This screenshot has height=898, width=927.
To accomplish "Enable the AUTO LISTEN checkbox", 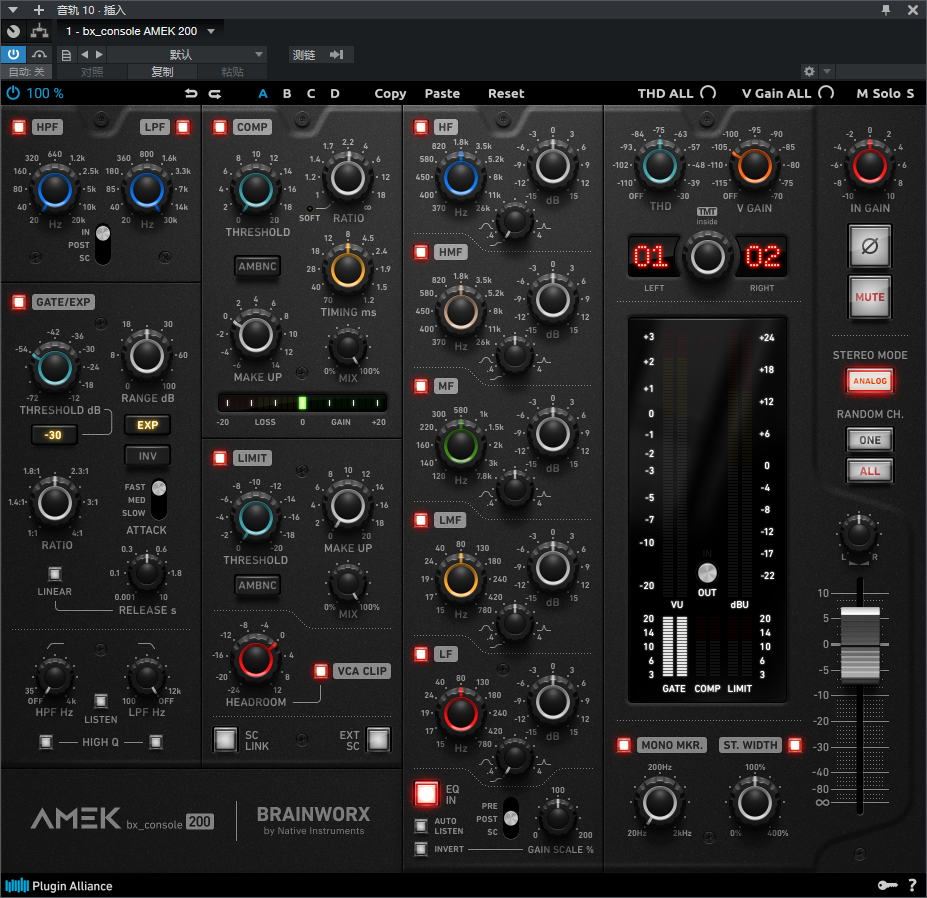I will click(420, 826).
